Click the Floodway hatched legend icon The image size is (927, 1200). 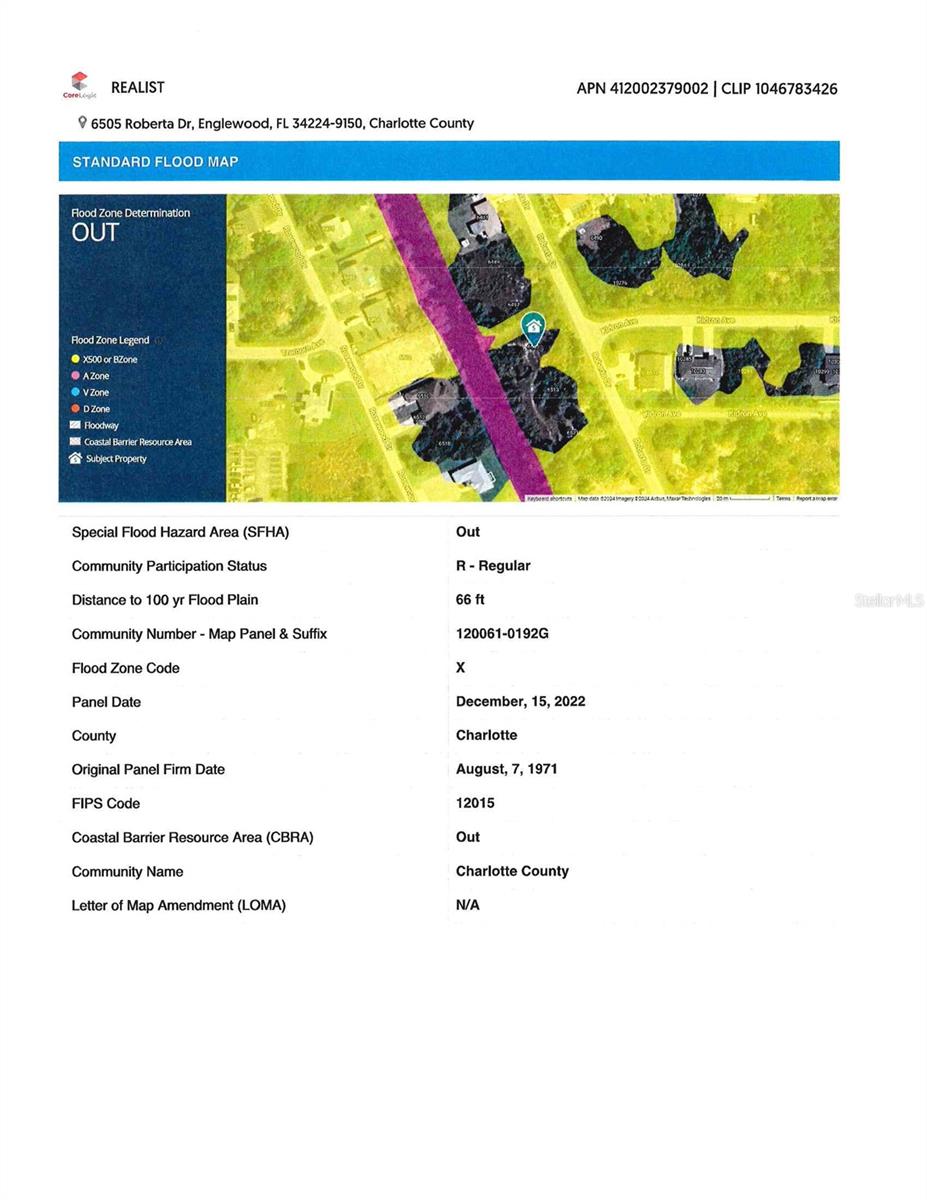click(x=75, y=425)
